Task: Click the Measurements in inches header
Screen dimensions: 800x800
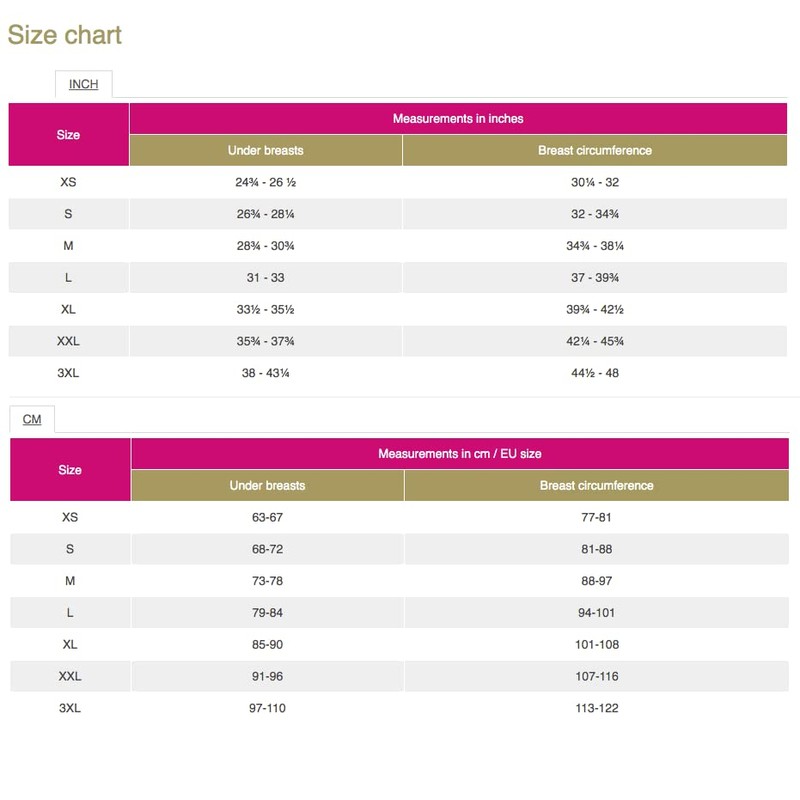Action: click(x=463, y=117)
